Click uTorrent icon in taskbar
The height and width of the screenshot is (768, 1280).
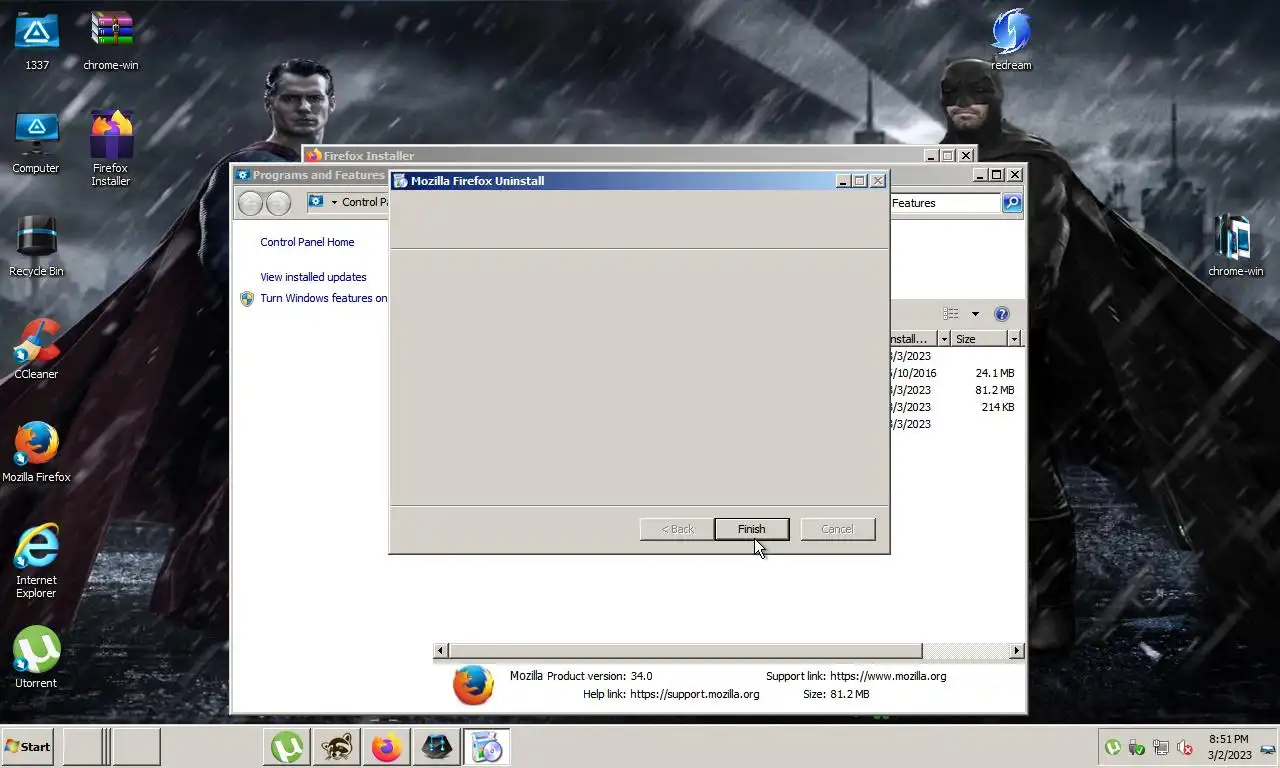(287, 747)
